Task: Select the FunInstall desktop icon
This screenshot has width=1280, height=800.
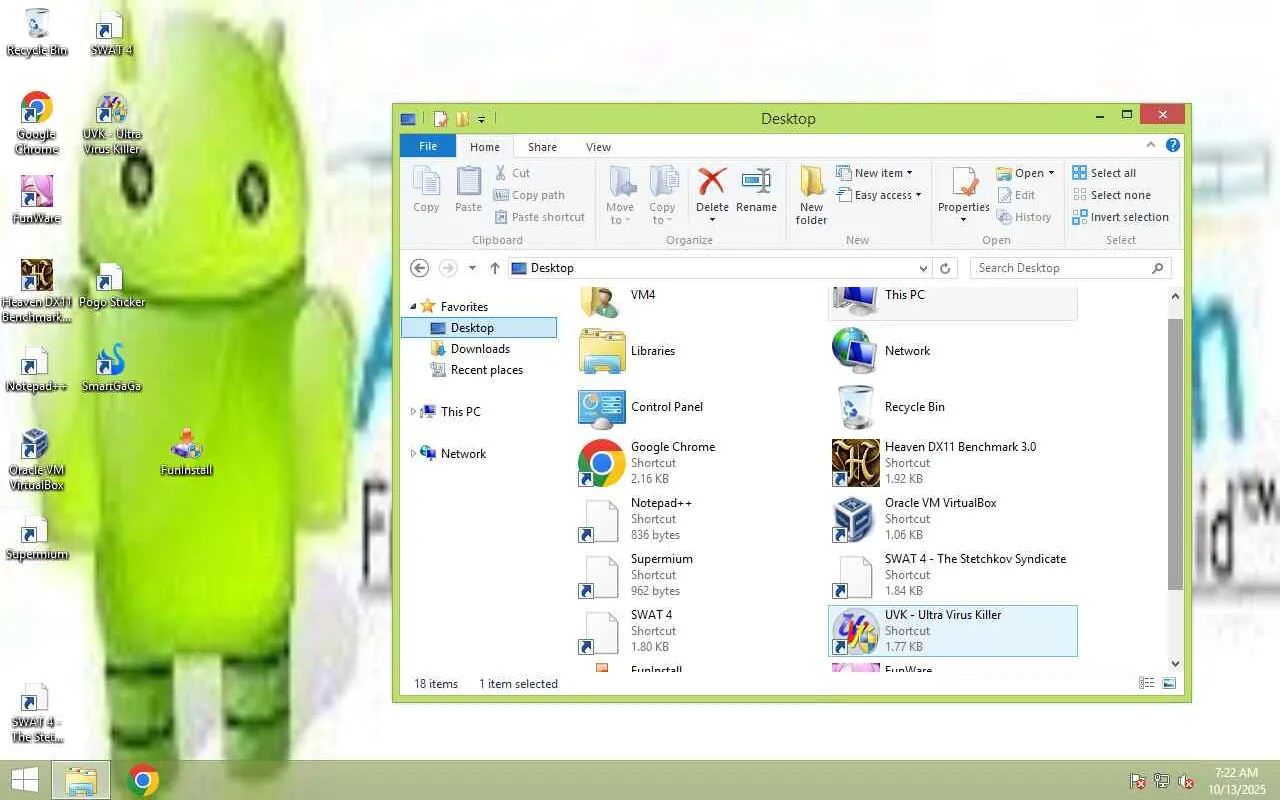Action: pos(187,452)
